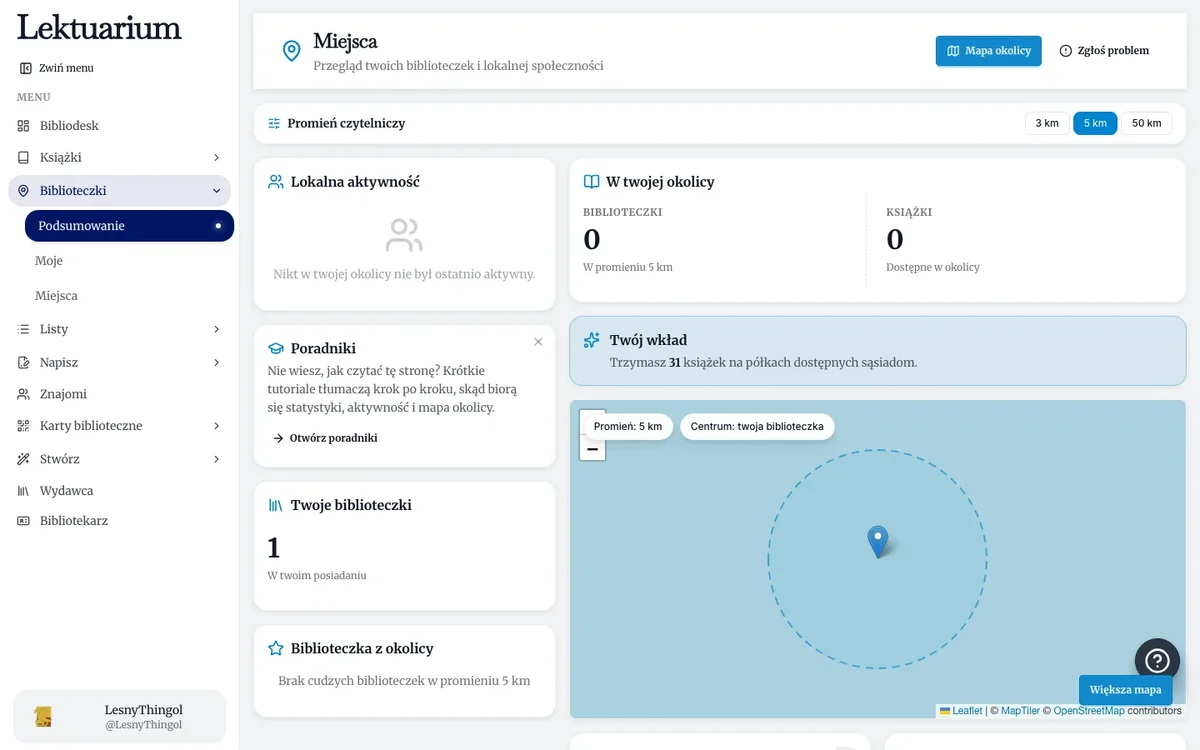This screenshot has height=750, width=1200.
Task: Dismiss the Poradniki card
Action: tap(538, 342)
